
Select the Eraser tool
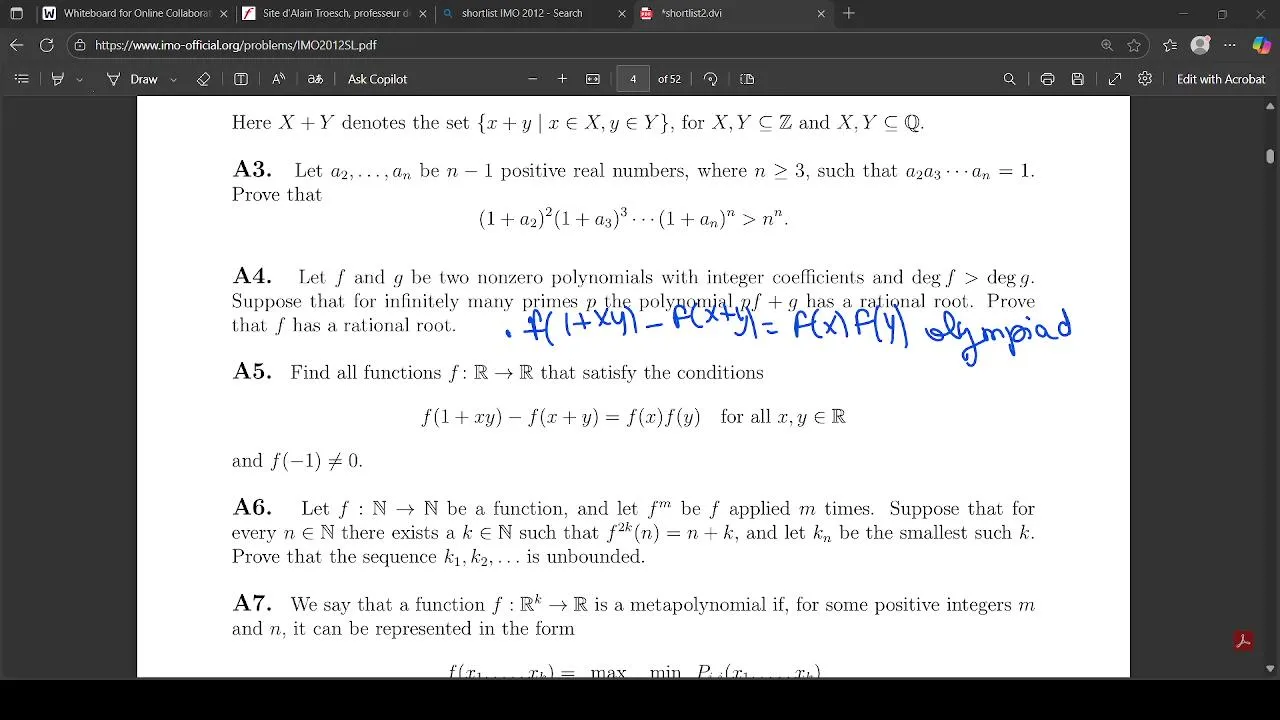click(204, 79)
